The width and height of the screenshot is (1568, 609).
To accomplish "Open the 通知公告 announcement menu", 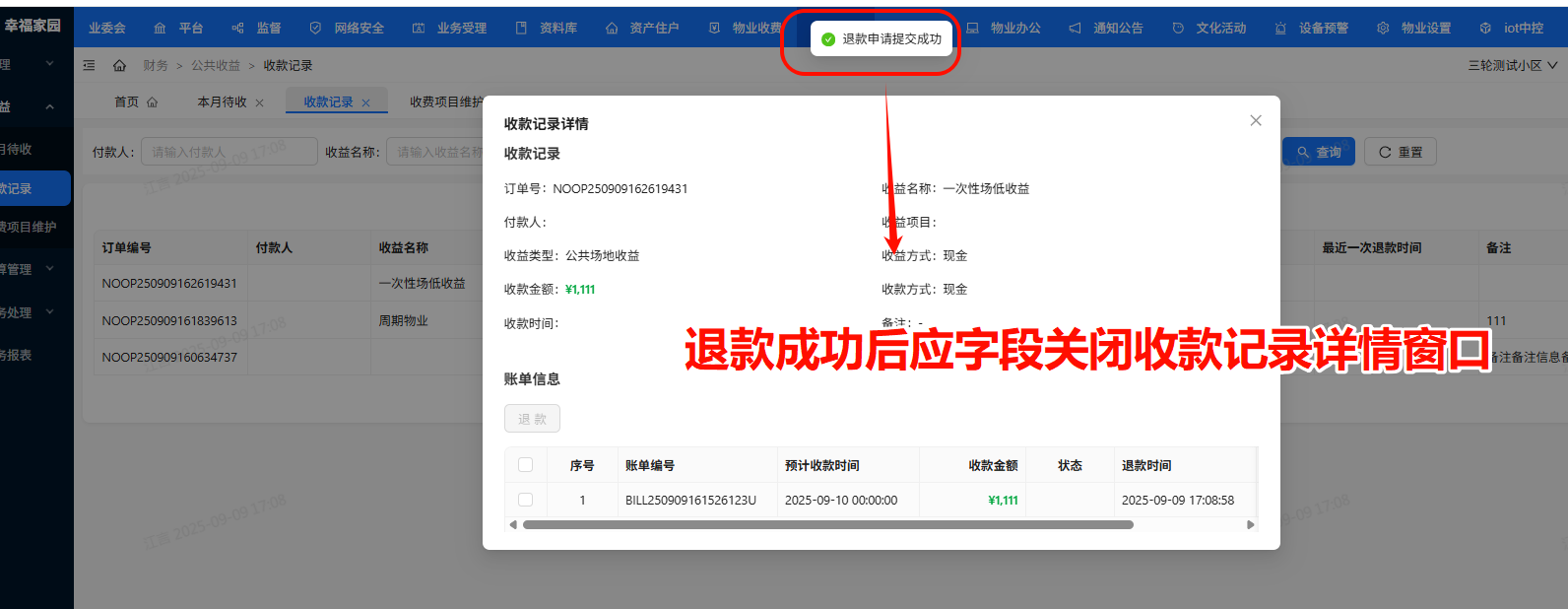I will (1107, 28).
